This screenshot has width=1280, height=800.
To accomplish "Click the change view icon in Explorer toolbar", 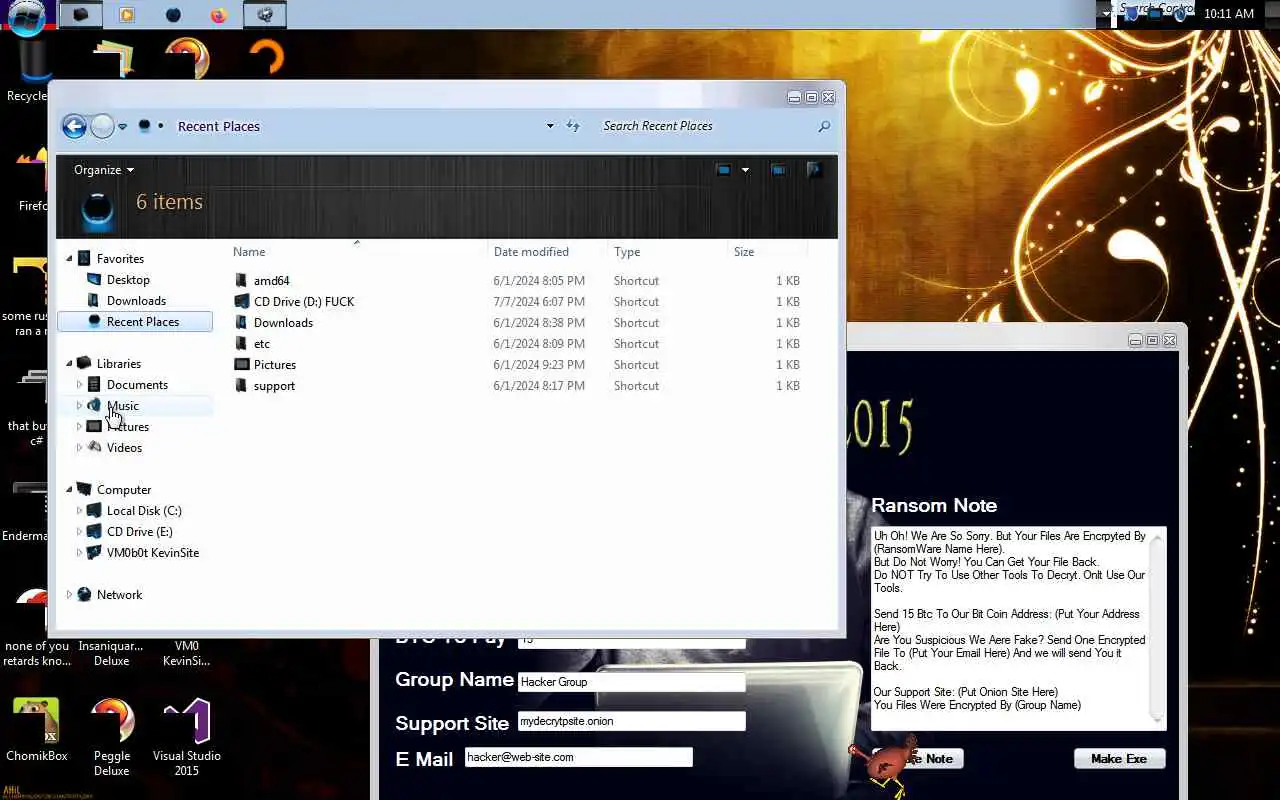I will pos(724,170).
